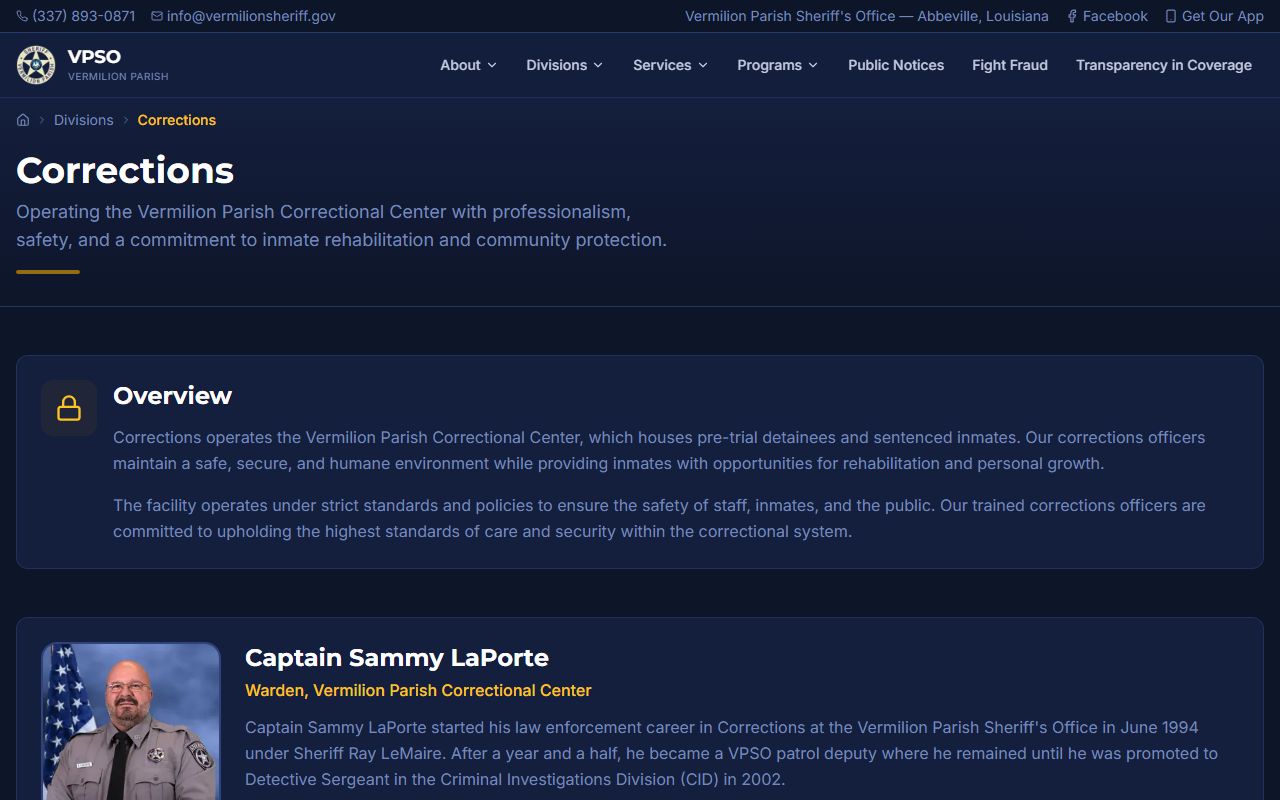Click the phone icon in the top bar
Viewport: 1280px width, 800px height.
click(22, 16)
